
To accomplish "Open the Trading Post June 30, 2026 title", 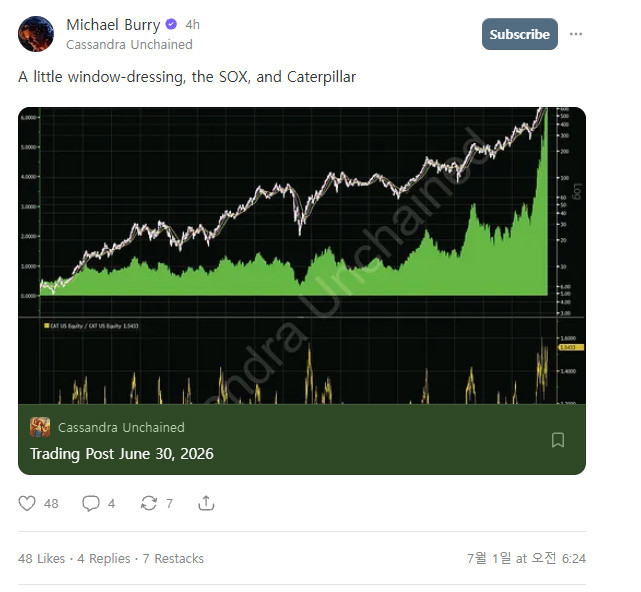I will point(122,454).
